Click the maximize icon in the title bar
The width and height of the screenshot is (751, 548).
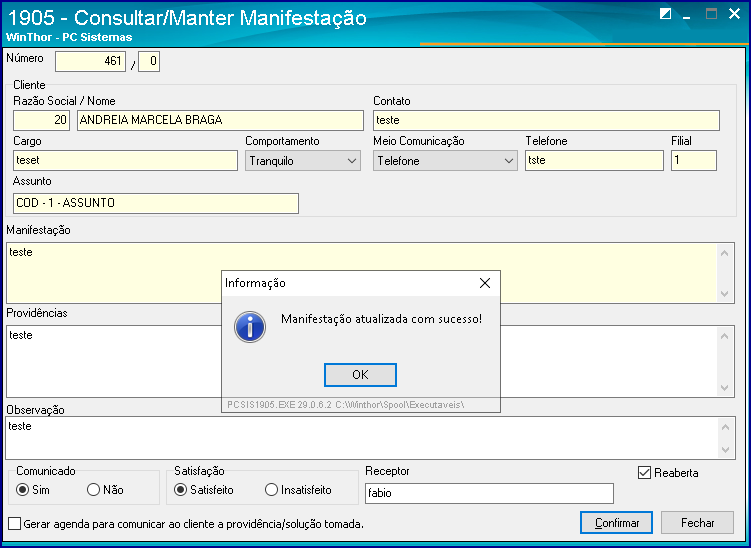(x=711, y=14)
